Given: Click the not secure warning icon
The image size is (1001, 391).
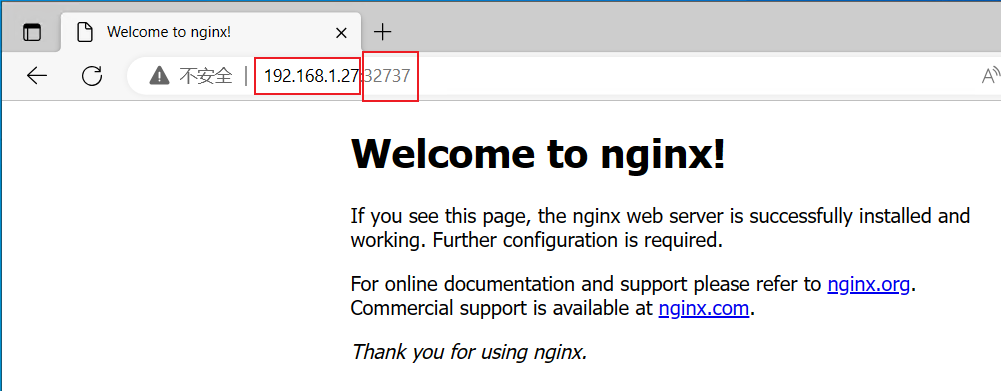Looking at the screenshot, I should [x=159, y=77].
